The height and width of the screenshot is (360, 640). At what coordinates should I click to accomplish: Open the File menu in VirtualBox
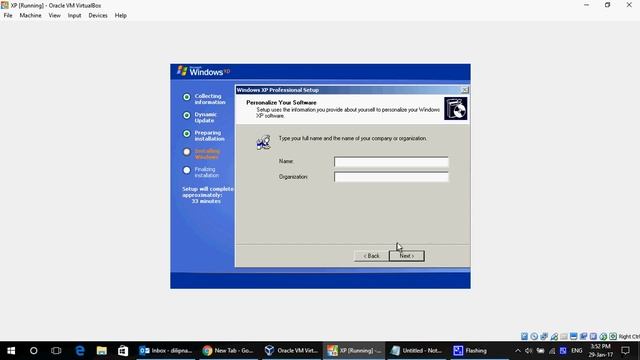[8, 16]
